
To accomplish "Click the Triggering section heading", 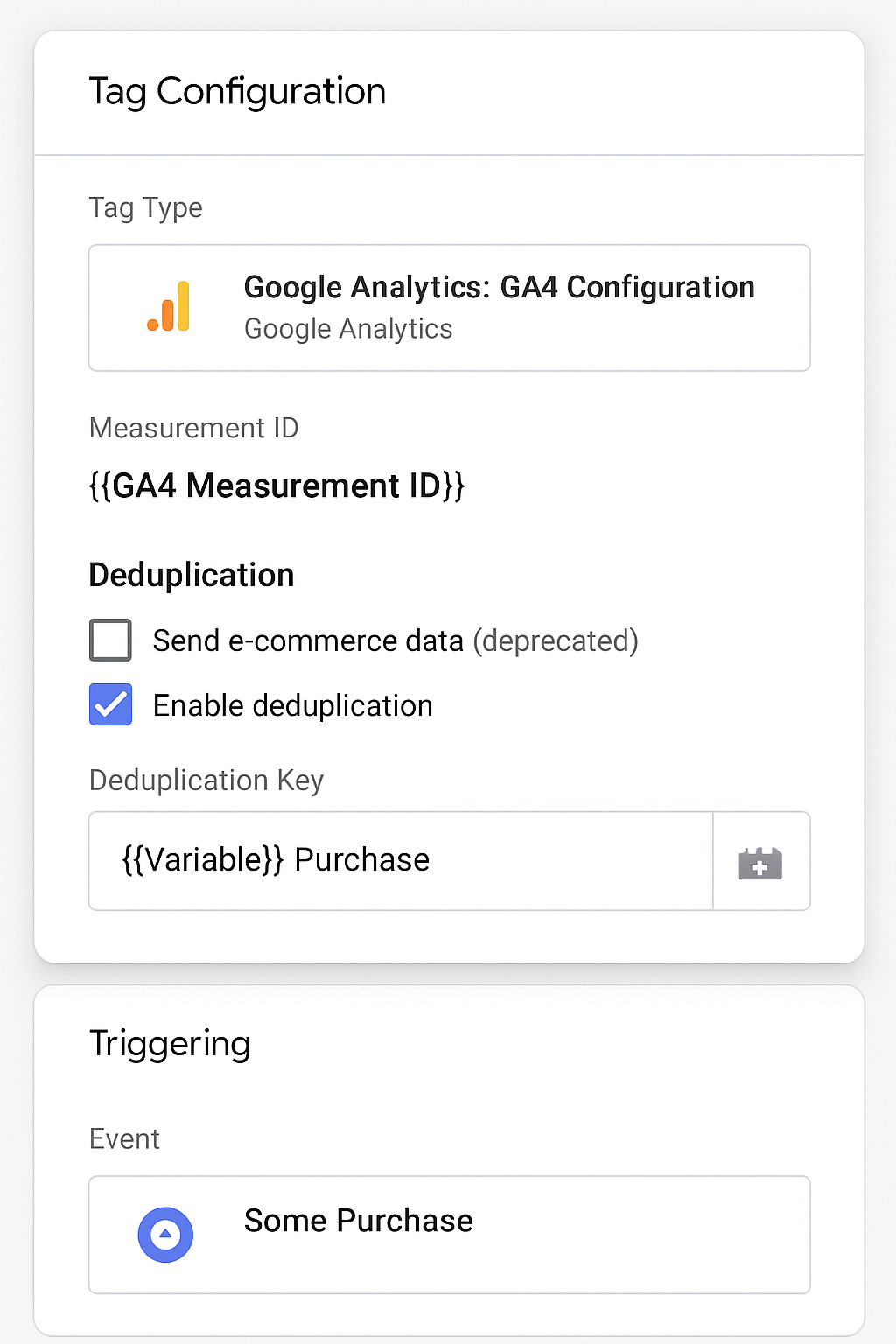I will pos(170,1044).
